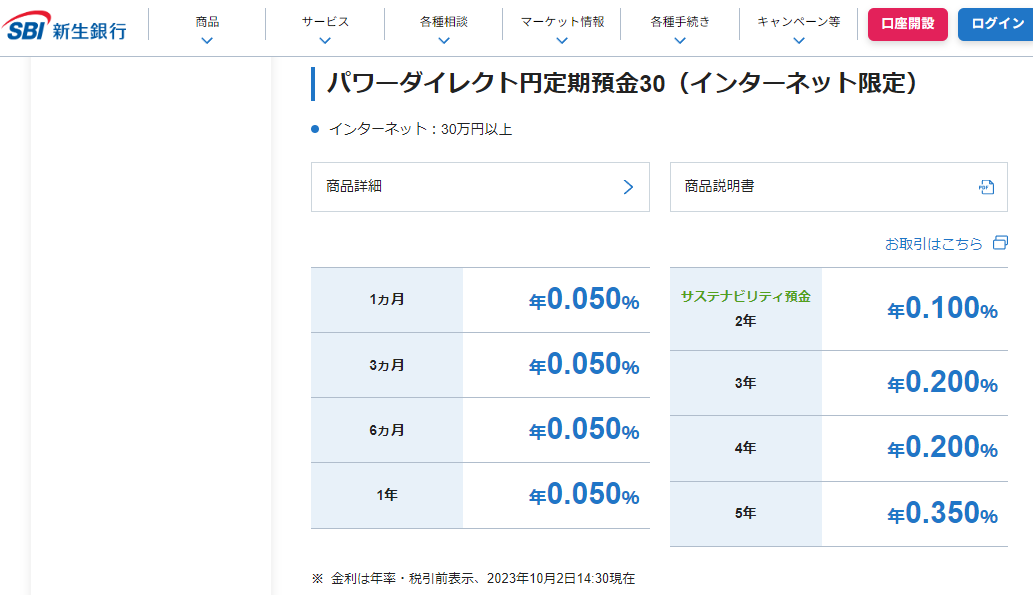Click the 3年 row's 年0.200% rate

tap(942, 382)
